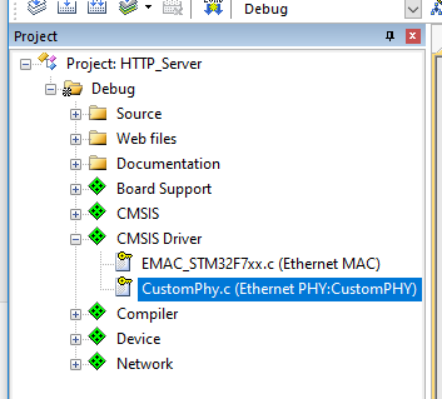Collapse the CMSIS Driver component

(x=75, y=239)
